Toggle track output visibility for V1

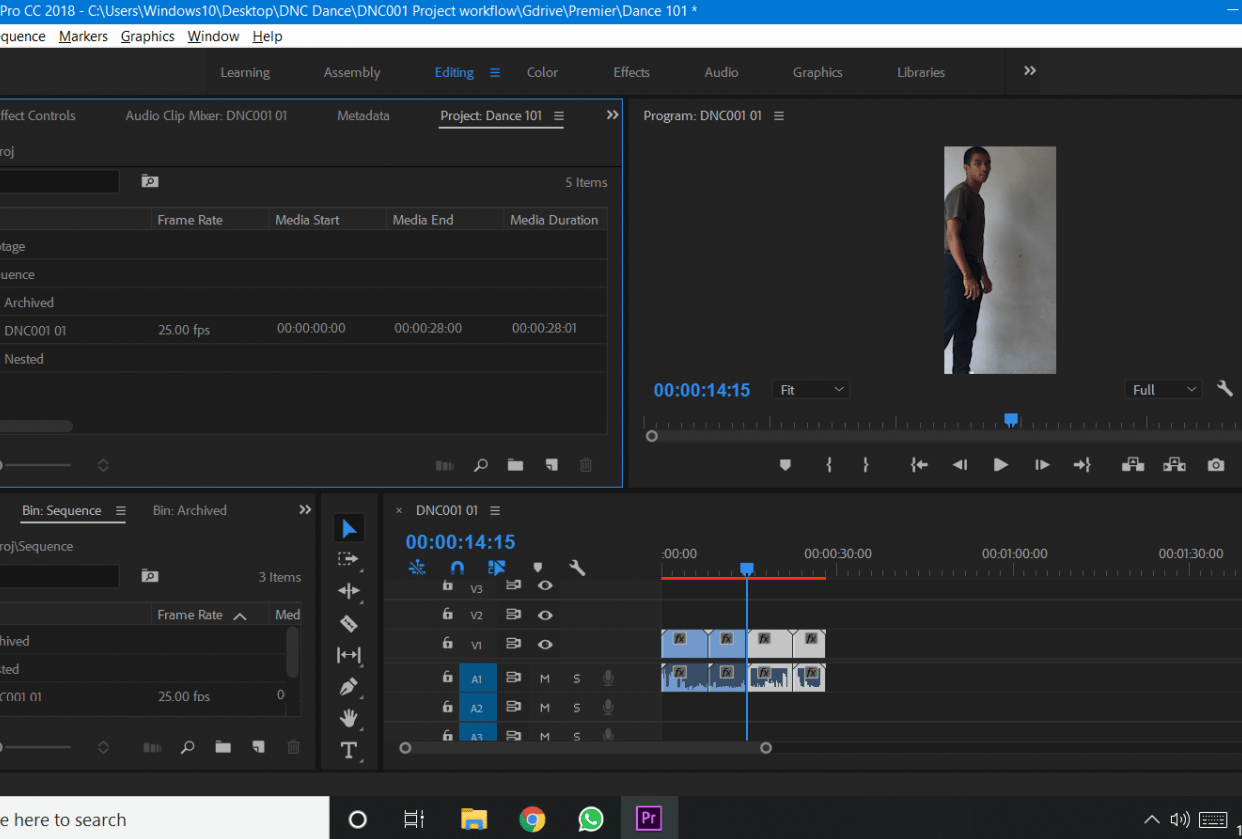[x=545, y=644]
